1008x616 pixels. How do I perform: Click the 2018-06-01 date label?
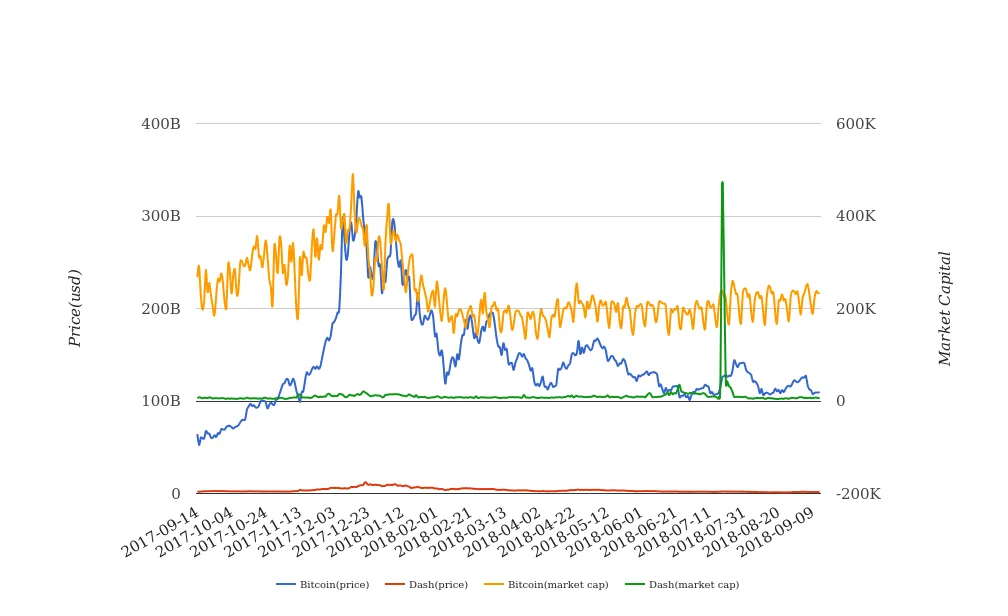[606, 531]
